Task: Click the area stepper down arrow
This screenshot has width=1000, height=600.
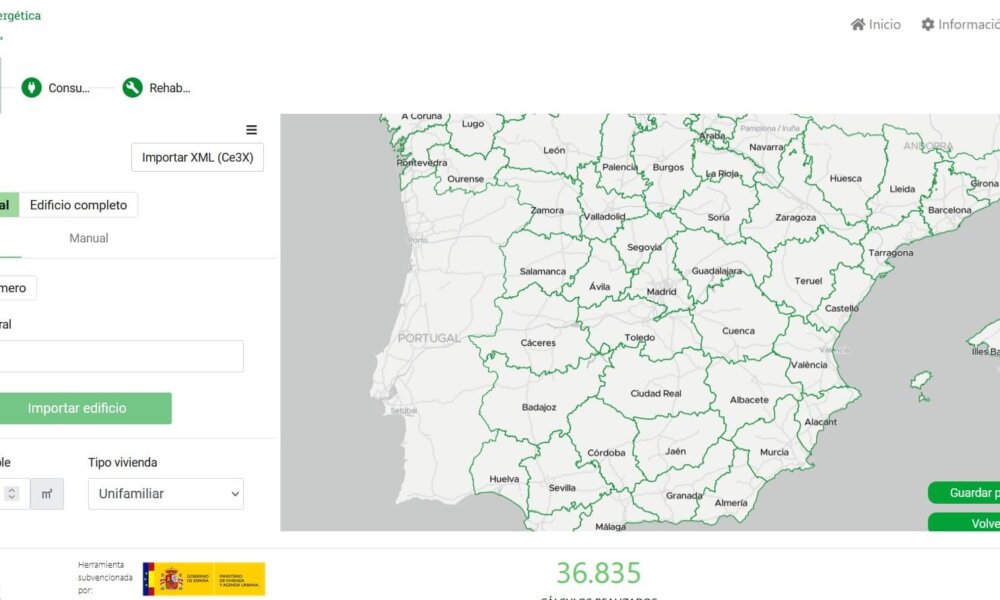Action: (x=14, y=498)
